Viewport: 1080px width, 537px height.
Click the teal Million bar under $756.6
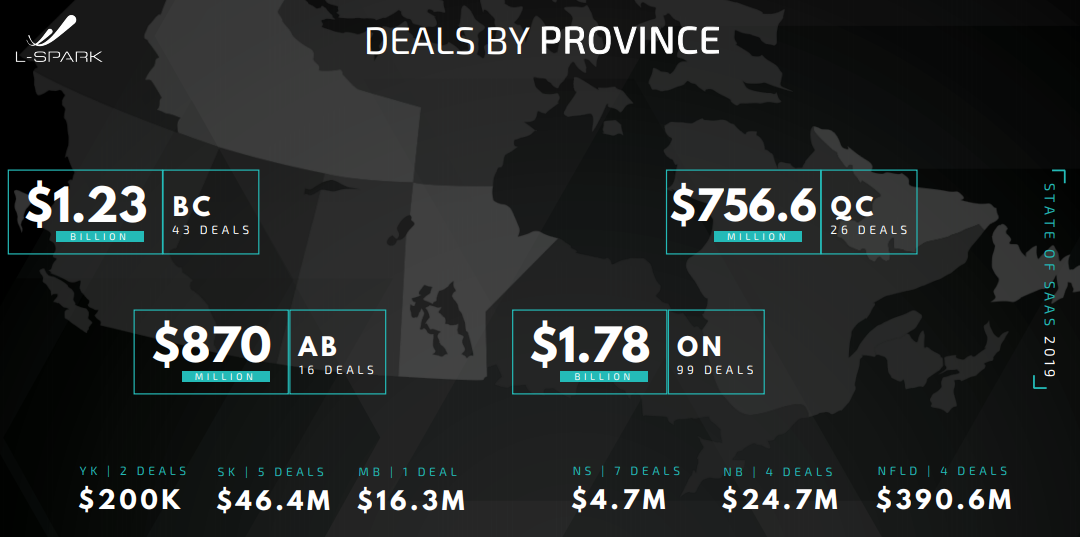758,236
